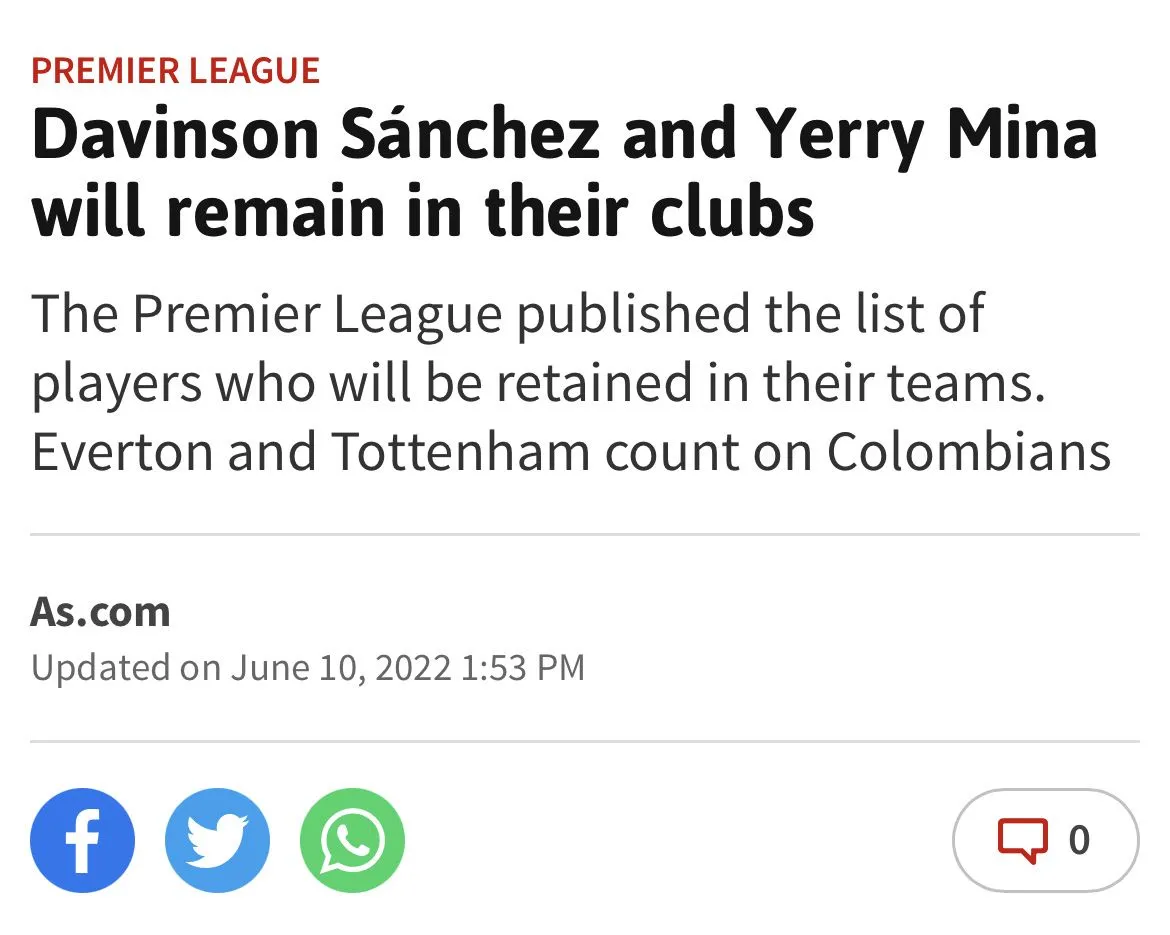Share the article via WhatsApp
This screenshot has height=935, width=1170.
tap(352, 841)
